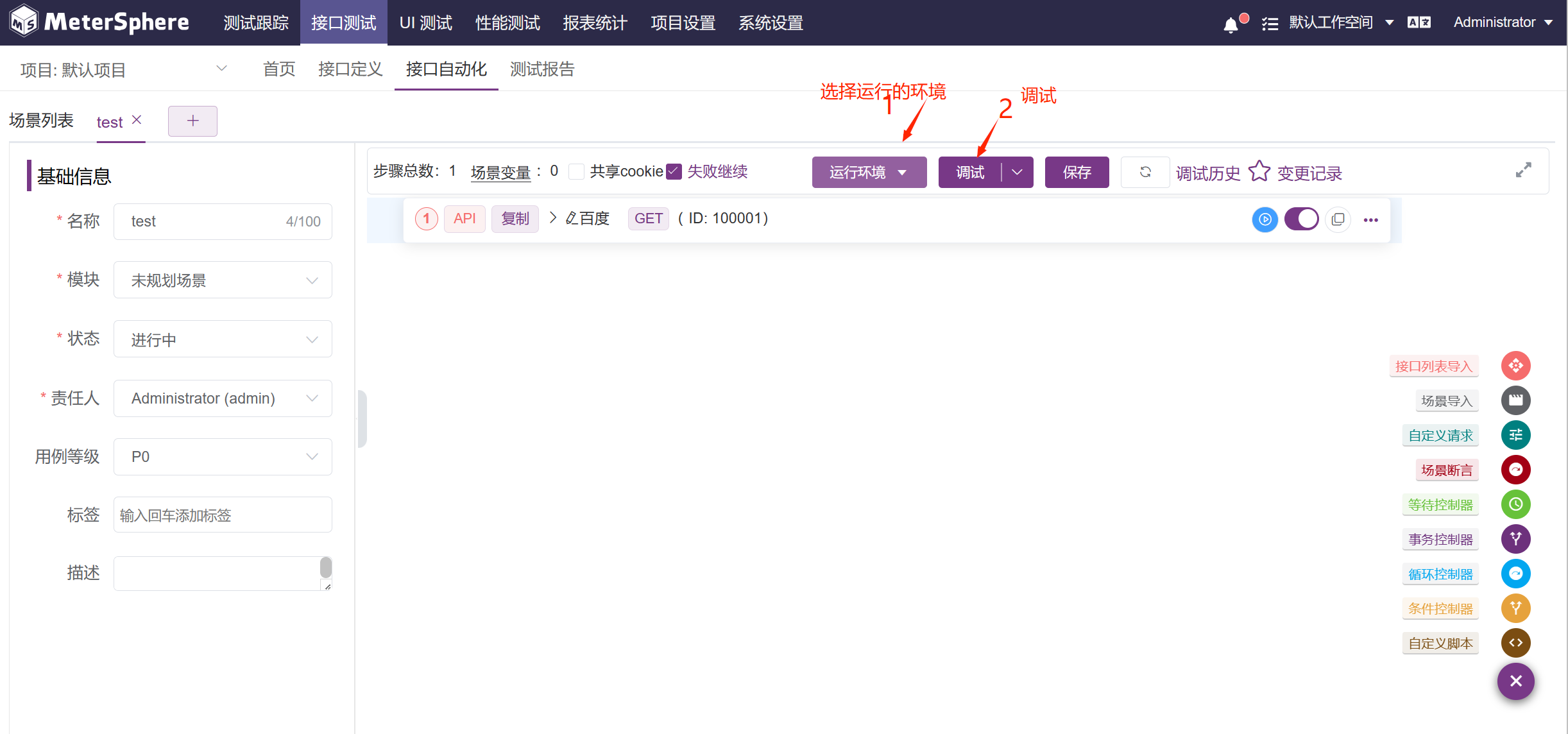Expand the 状态 dropdown showing 进行中
This screenshot has height=734, width=1568.
222,339
